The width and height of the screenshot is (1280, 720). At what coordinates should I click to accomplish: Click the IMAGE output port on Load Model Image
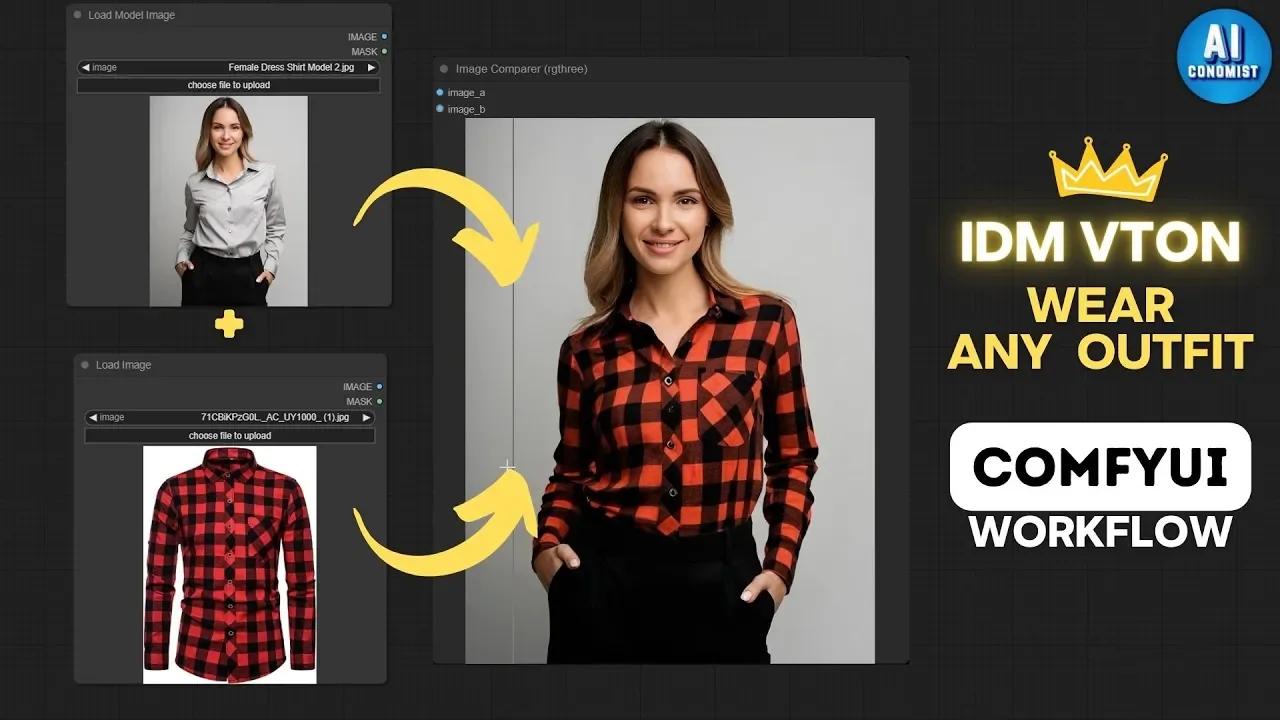coord(384,37)
